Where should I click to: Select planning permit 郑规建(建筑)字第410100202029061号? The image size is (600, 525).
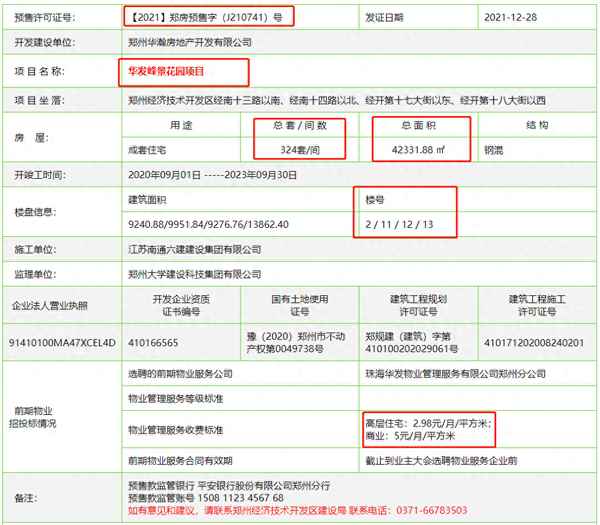411,342
